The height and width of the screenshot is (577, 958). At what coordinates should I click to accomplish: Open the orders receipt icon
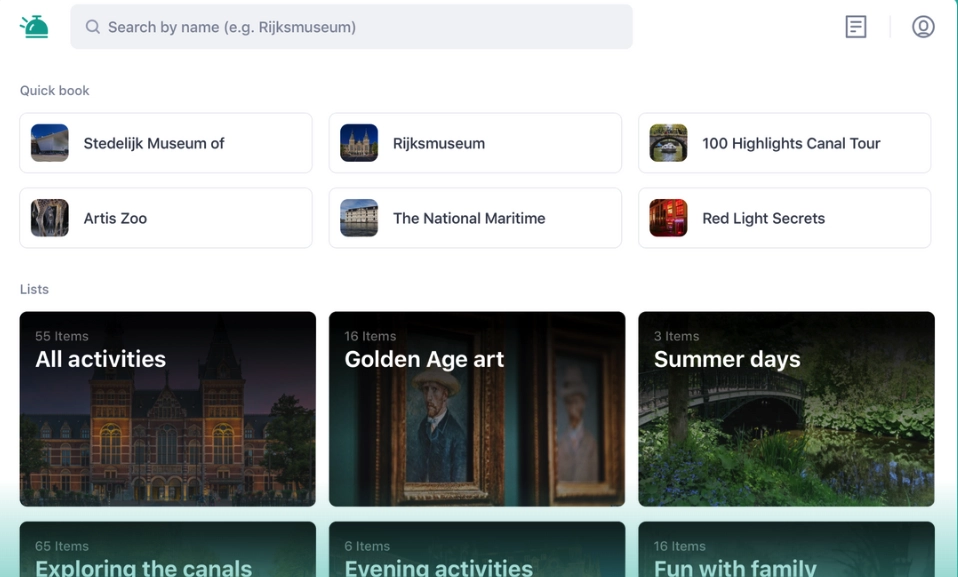click(855, 27)
